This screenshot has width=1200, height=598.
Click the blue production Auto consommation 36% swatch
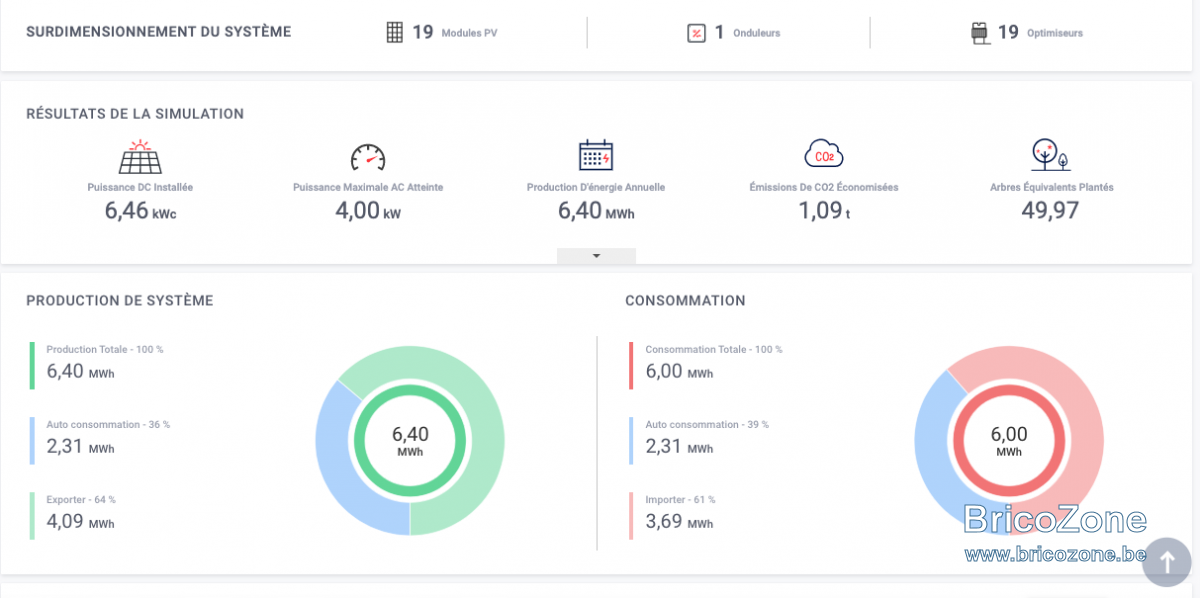point(32,440)
